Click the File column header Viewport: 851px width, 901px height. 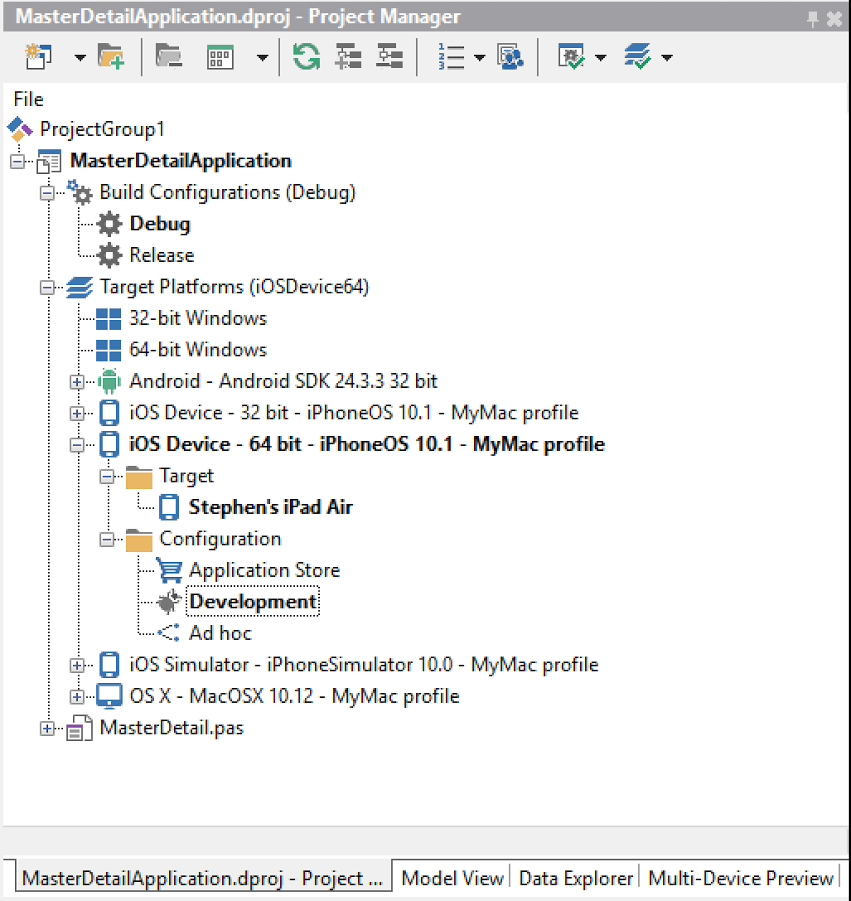[28, 99]
